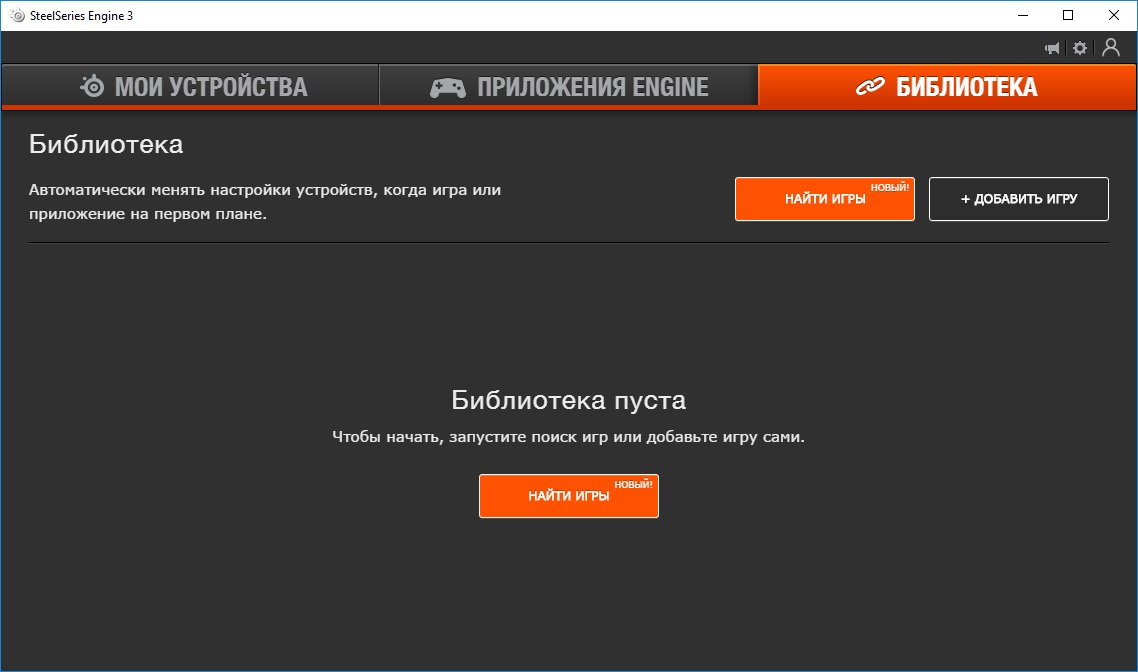Click the НАЙТИ ИГРЫ button under Библиотека пуста
Viewport: 1138px width, 672px height.
coord(568,496)
